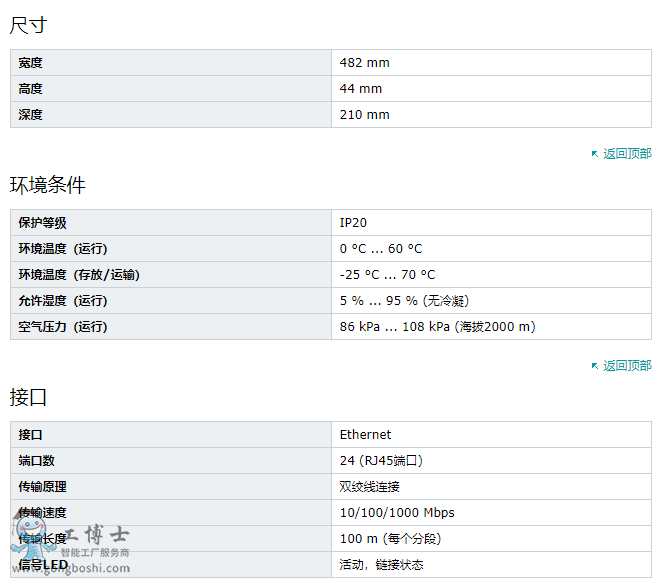Click the 尺寸 section heading
This screenshot has width=666, height=588.
tap(28, 25)
